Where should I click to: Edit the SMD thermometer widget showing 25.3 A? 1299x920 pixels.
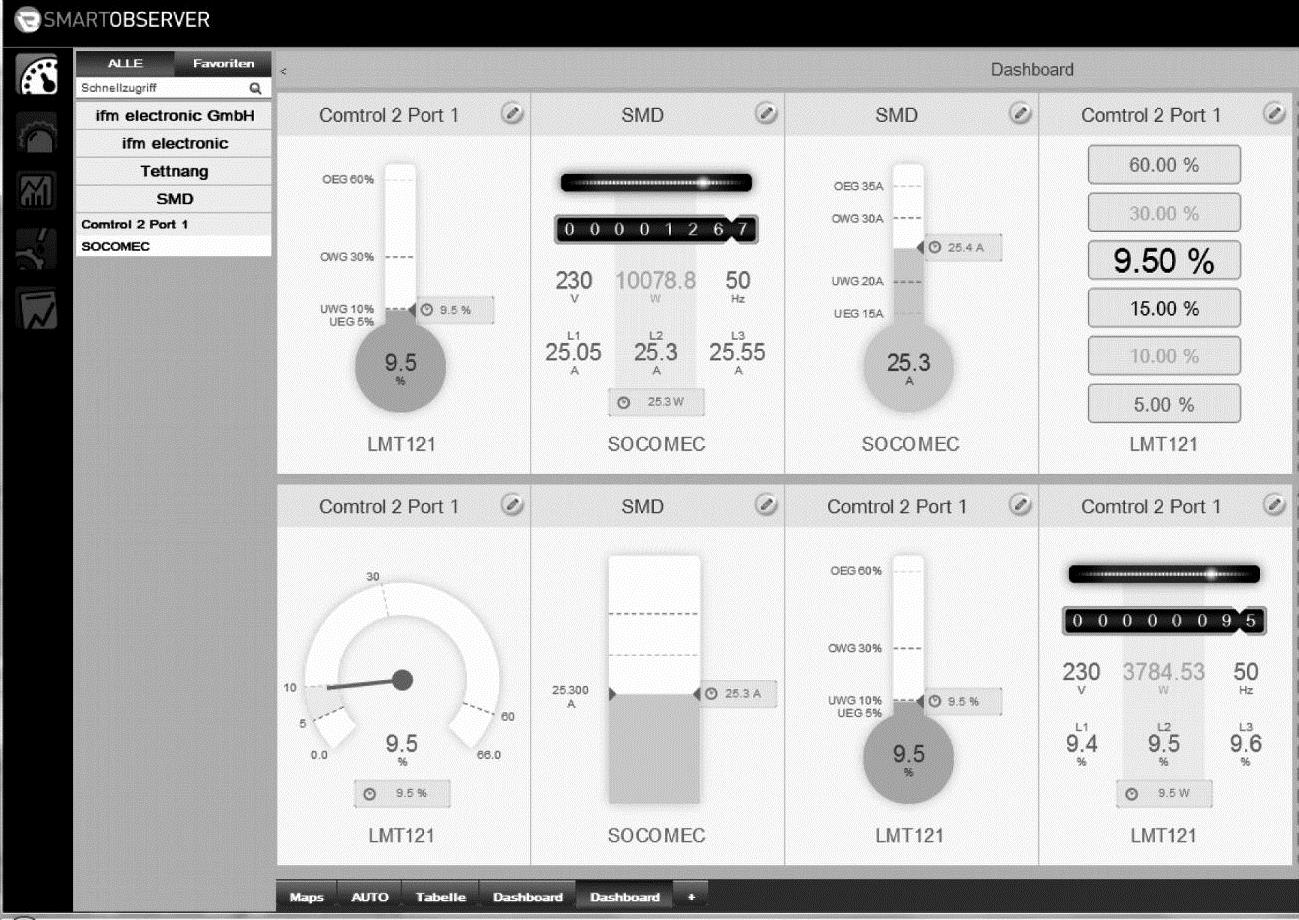point(1019,114)
